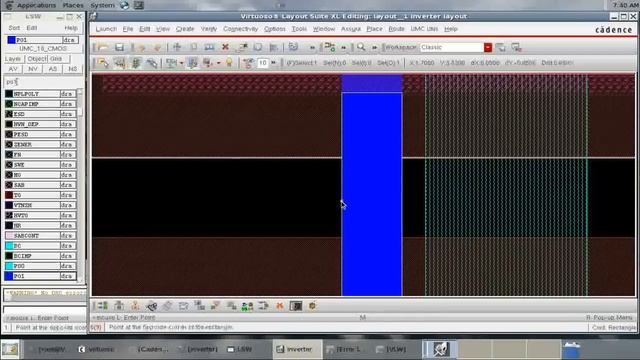Click the LSW layer list scrollbar
Screen dimensions: 640x360
pos(80,185)
